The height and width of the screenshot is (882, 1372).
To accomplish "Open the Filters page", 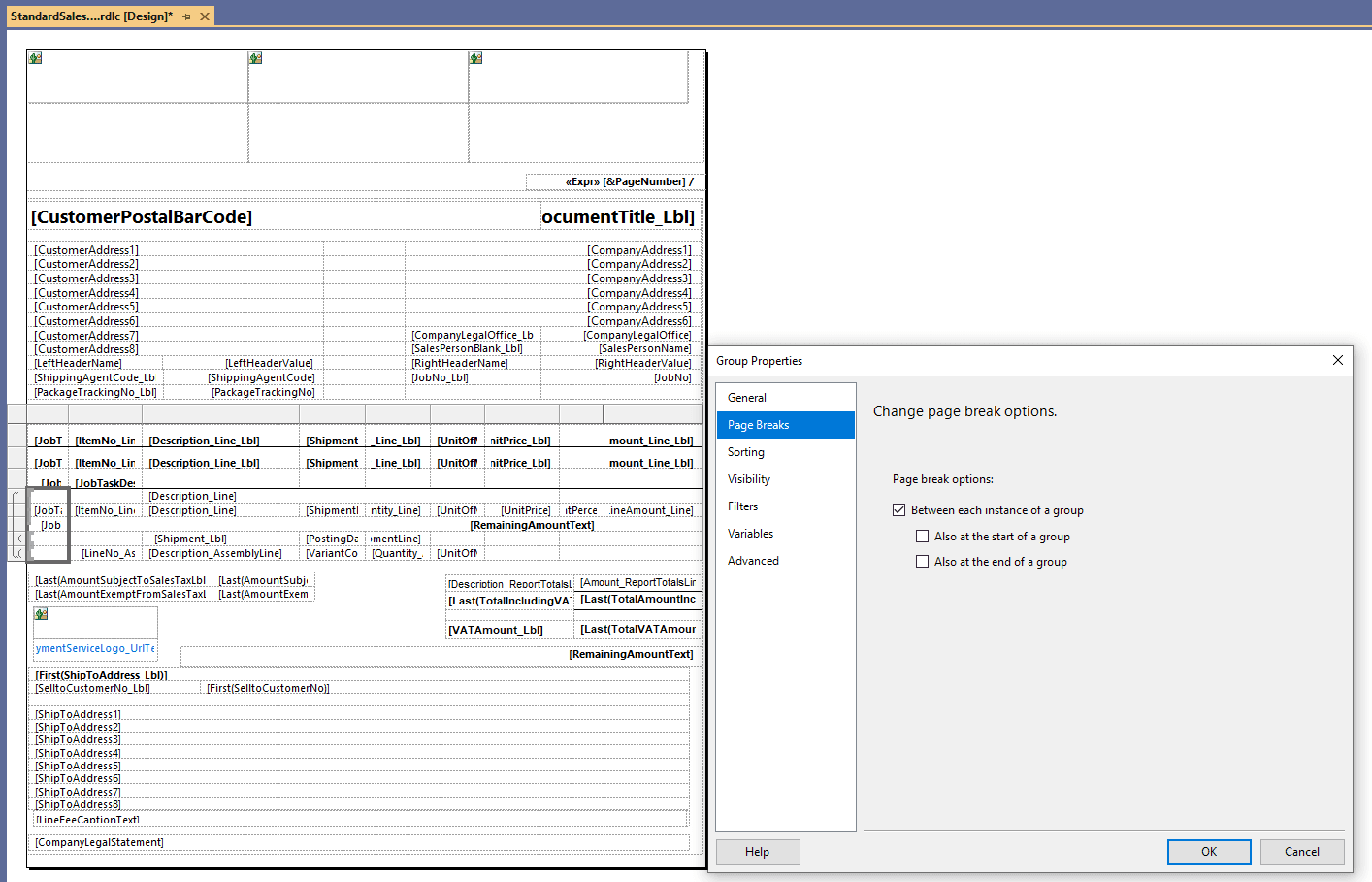I will [786, 506].
